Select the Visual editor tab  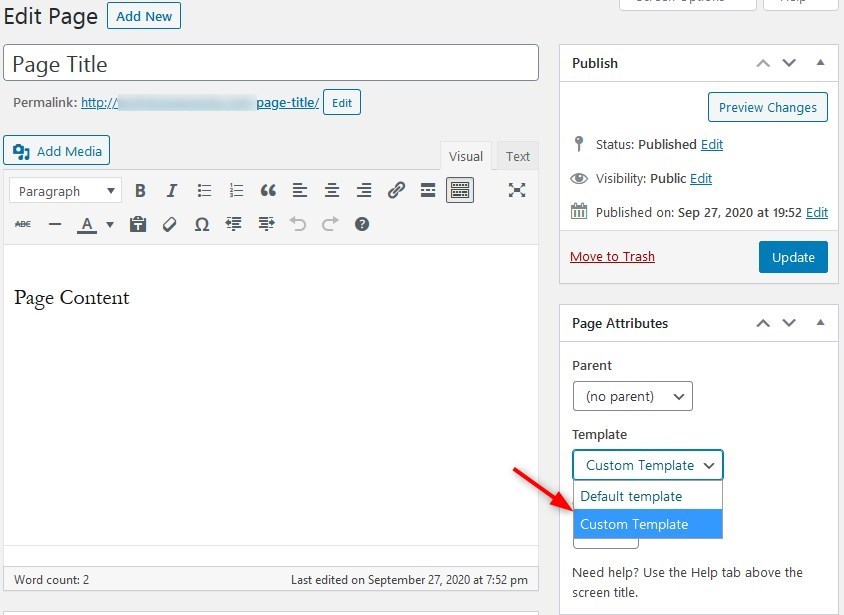coord(465,156)
